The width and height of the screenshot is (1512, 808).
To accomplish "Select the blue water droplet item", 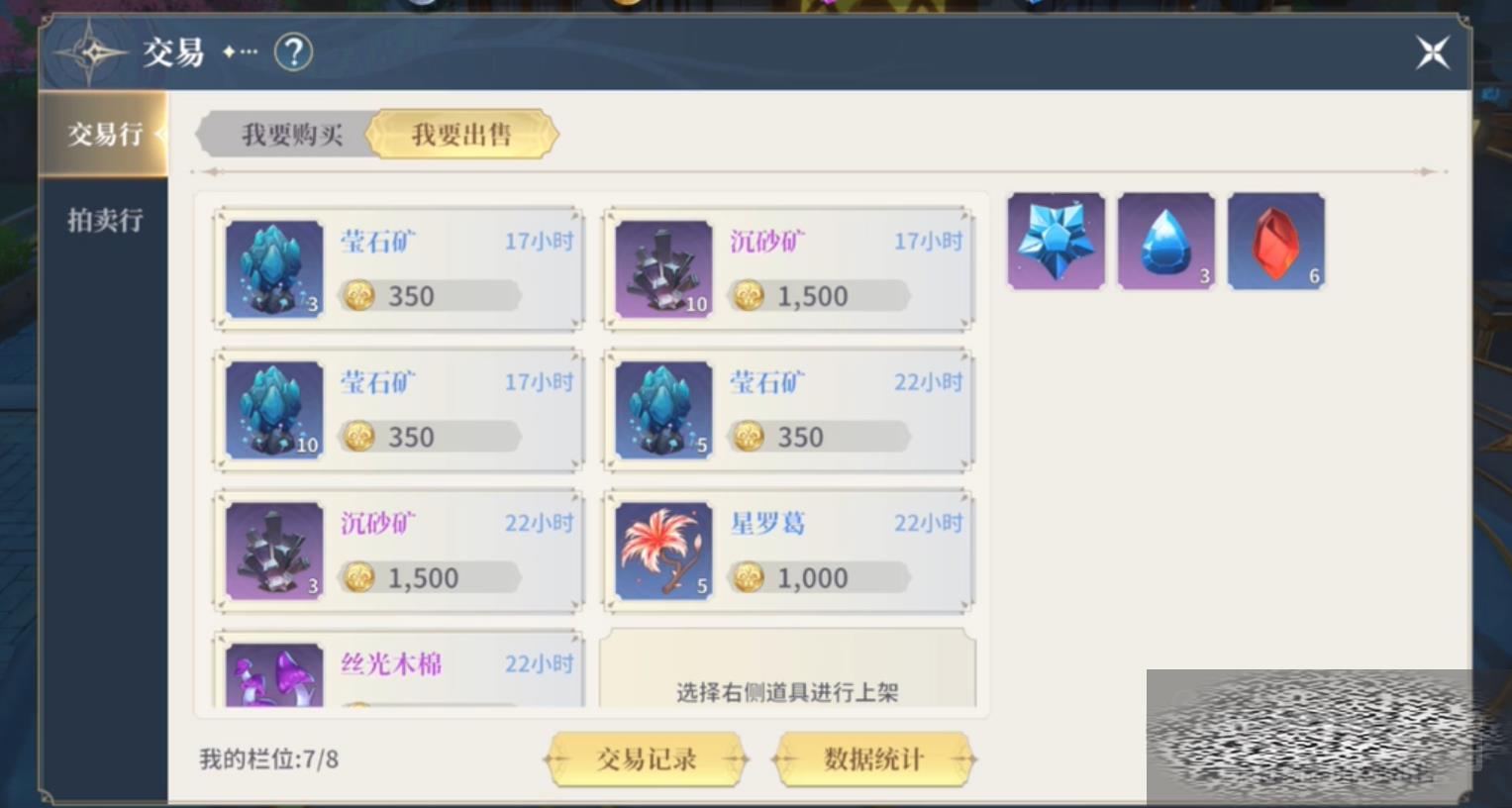I will pyautogui.click(x=1165, y=241).
